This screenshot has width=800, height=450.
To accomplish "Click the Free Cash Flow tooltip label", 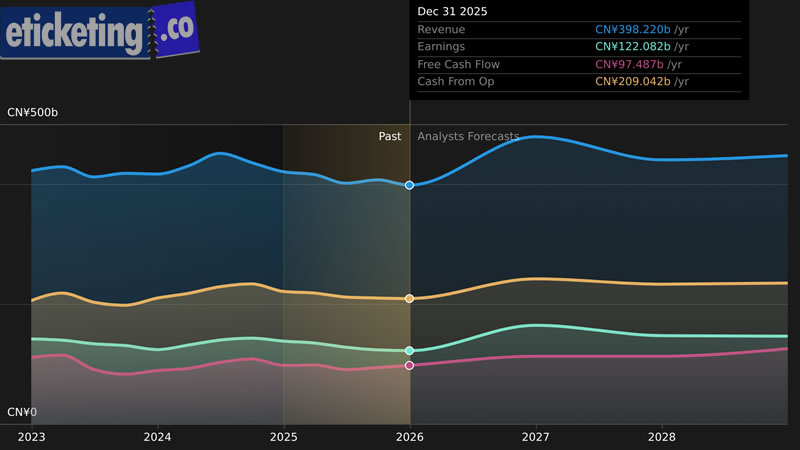I will [459, 64].
